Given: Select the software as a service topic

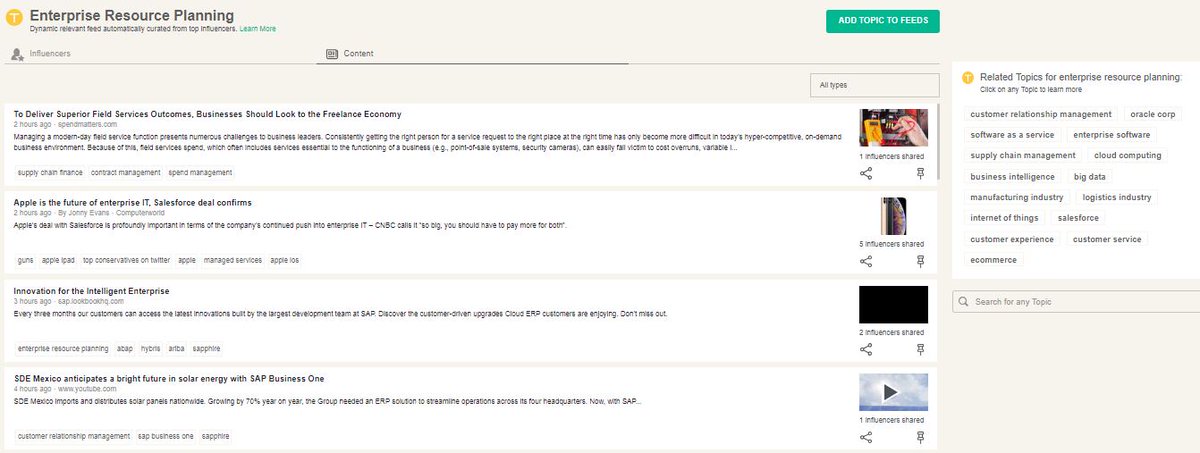Looking at the screenshot, I should pos(1012,134).
